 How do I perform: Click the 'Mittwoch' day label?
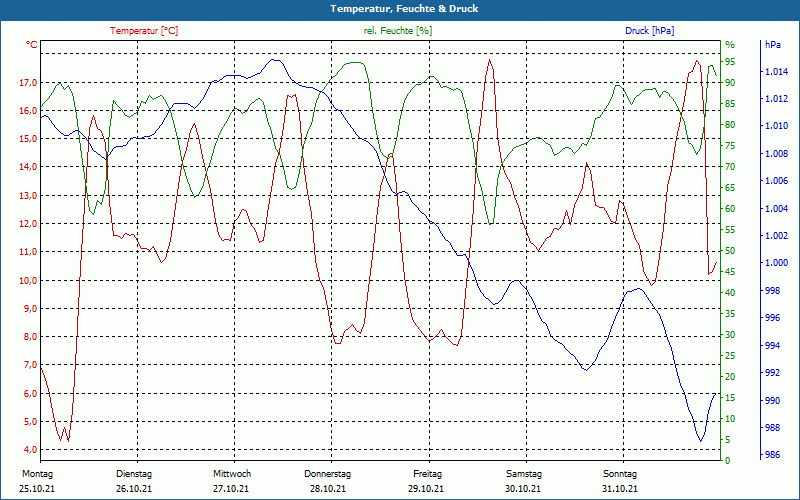[x=232, y=474]
